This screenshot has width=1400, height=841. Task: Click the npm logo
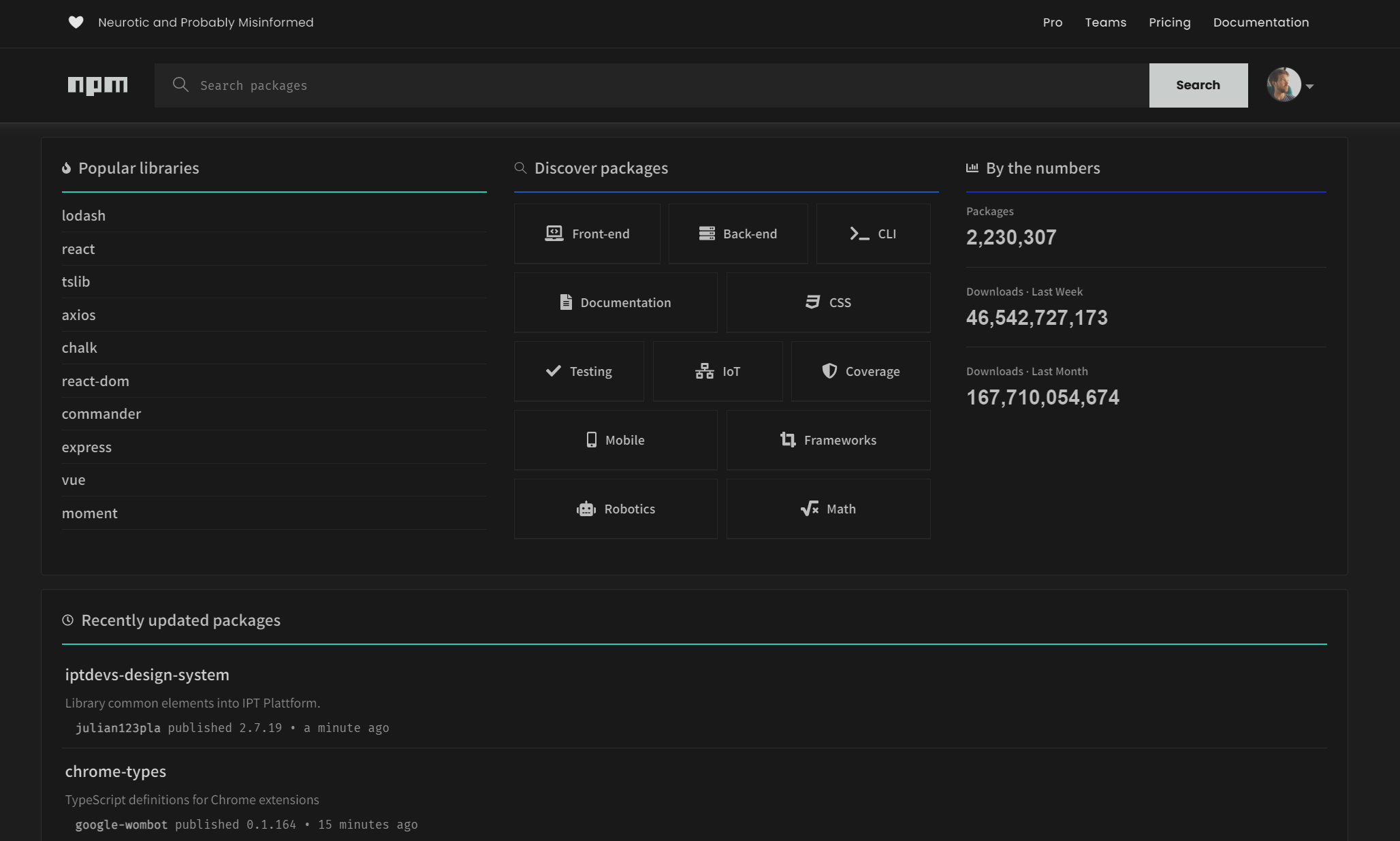[x=97, y=85]
